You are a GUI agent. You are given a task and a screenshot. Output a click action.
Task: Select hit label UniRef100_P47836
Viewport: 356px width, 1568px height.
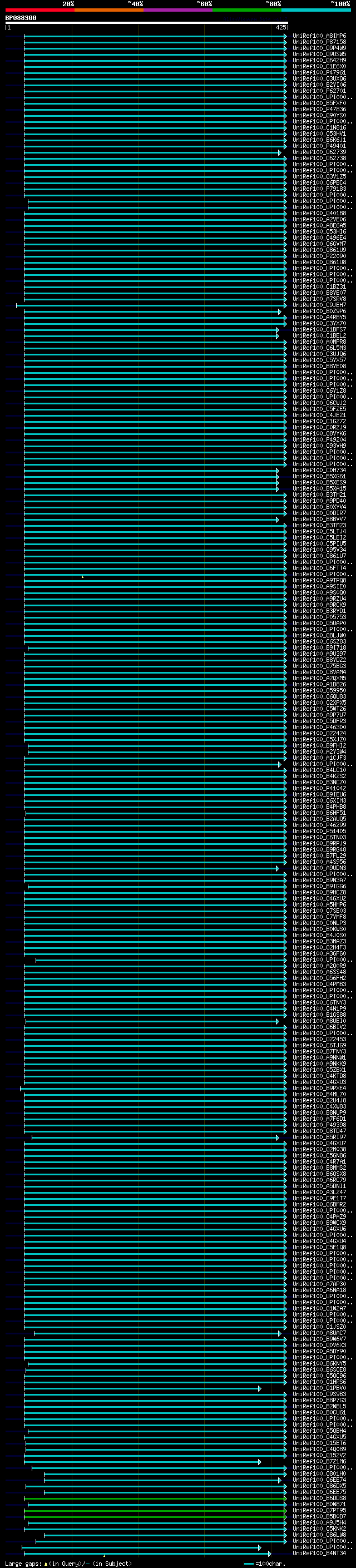(x=319, y=110)
